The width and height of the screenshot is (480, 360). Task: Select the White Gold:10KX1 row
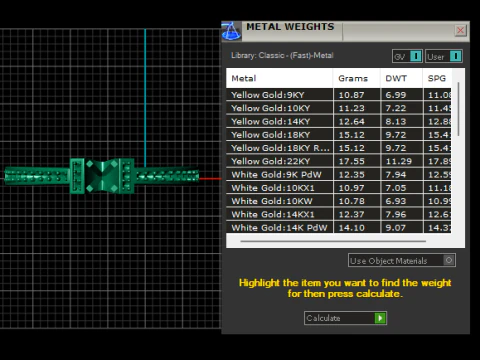[339, 188]
